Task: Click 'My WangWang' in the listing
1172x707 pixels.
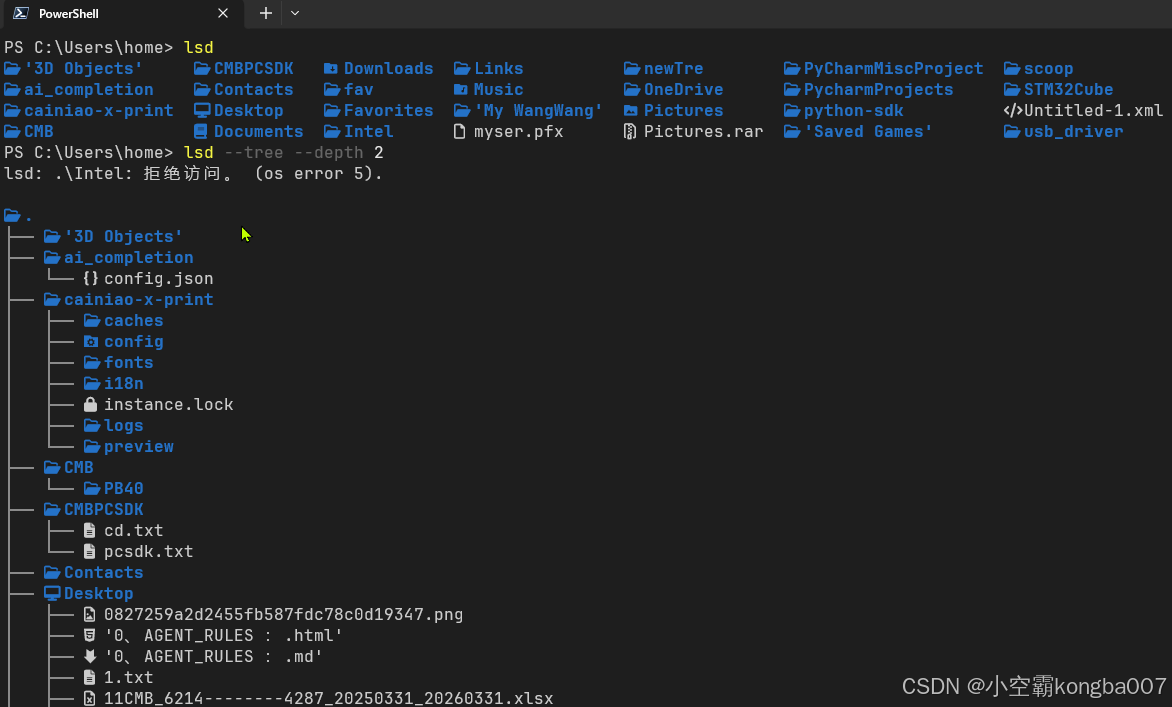Action: point(538,111)
